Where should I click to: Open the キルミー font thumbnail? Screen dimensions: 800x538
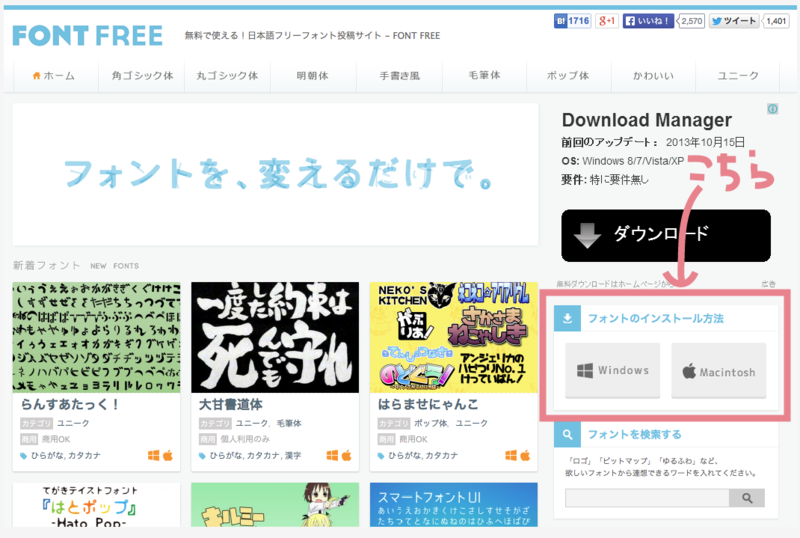tap(275, 505)
